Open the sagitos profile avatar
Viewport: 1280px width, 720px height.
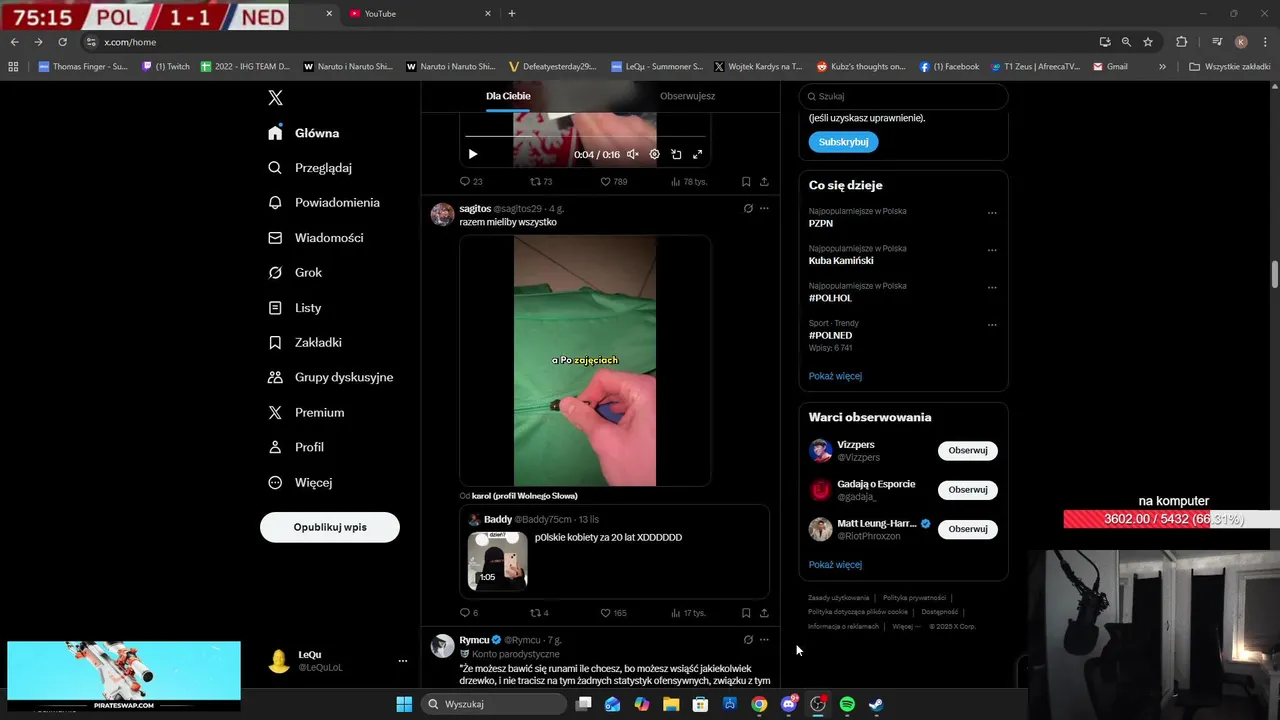tap(442, 214)
